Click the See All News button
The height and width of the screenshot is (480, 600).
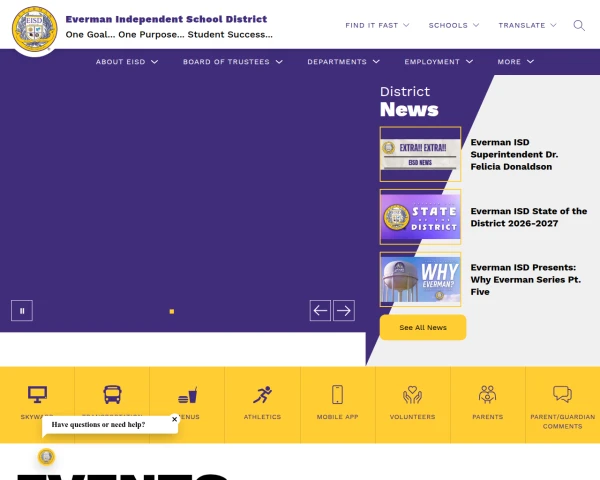point(422,327)
